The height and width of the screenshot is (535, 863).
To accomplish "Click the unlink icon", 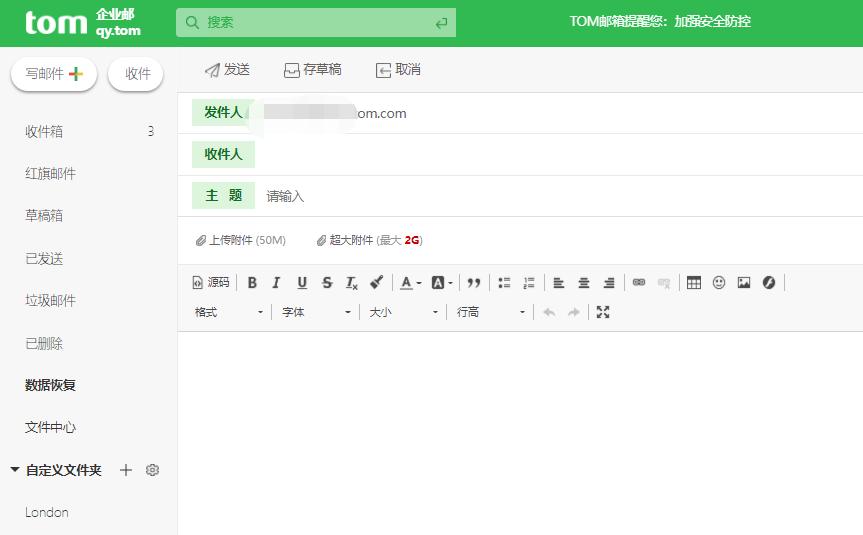I will point(664,282).
